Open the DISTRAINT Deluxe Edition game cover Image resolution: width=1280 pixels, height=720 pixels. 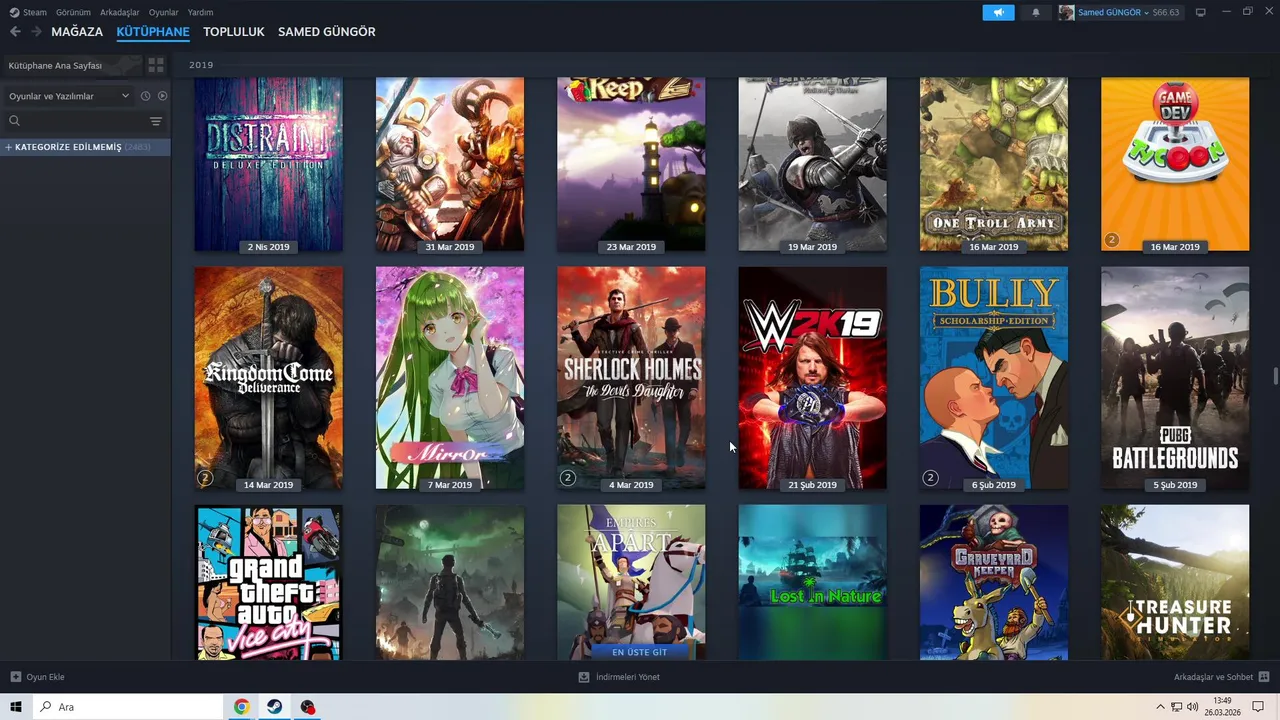(268, 164)
